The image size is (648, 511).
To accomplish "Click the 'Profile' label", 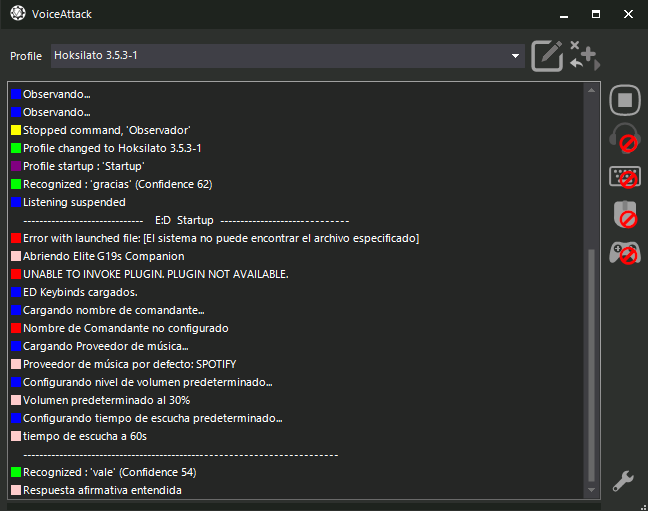I will (x=26, y=56).
